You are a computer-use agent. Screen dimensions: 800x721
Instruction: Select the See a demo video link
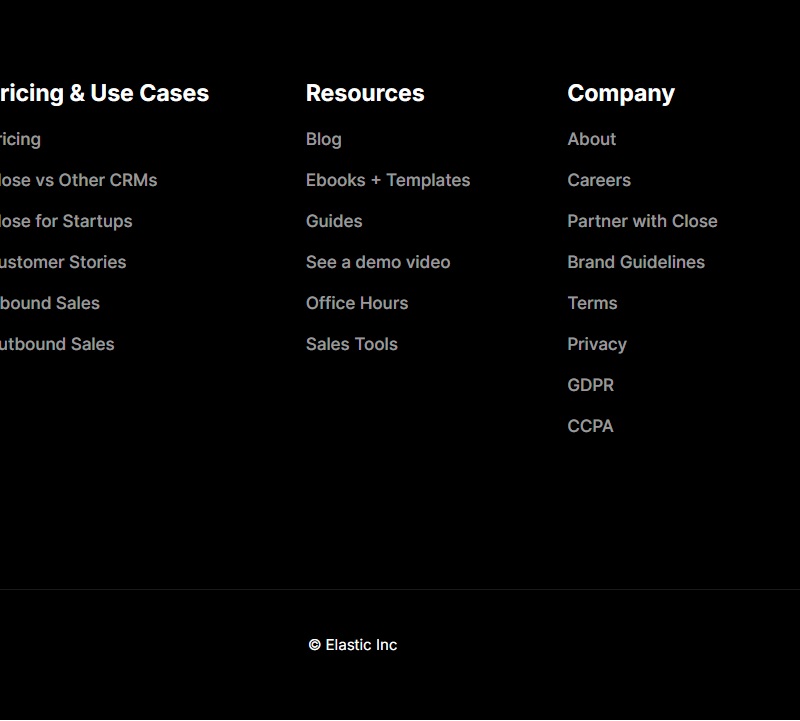378,262
